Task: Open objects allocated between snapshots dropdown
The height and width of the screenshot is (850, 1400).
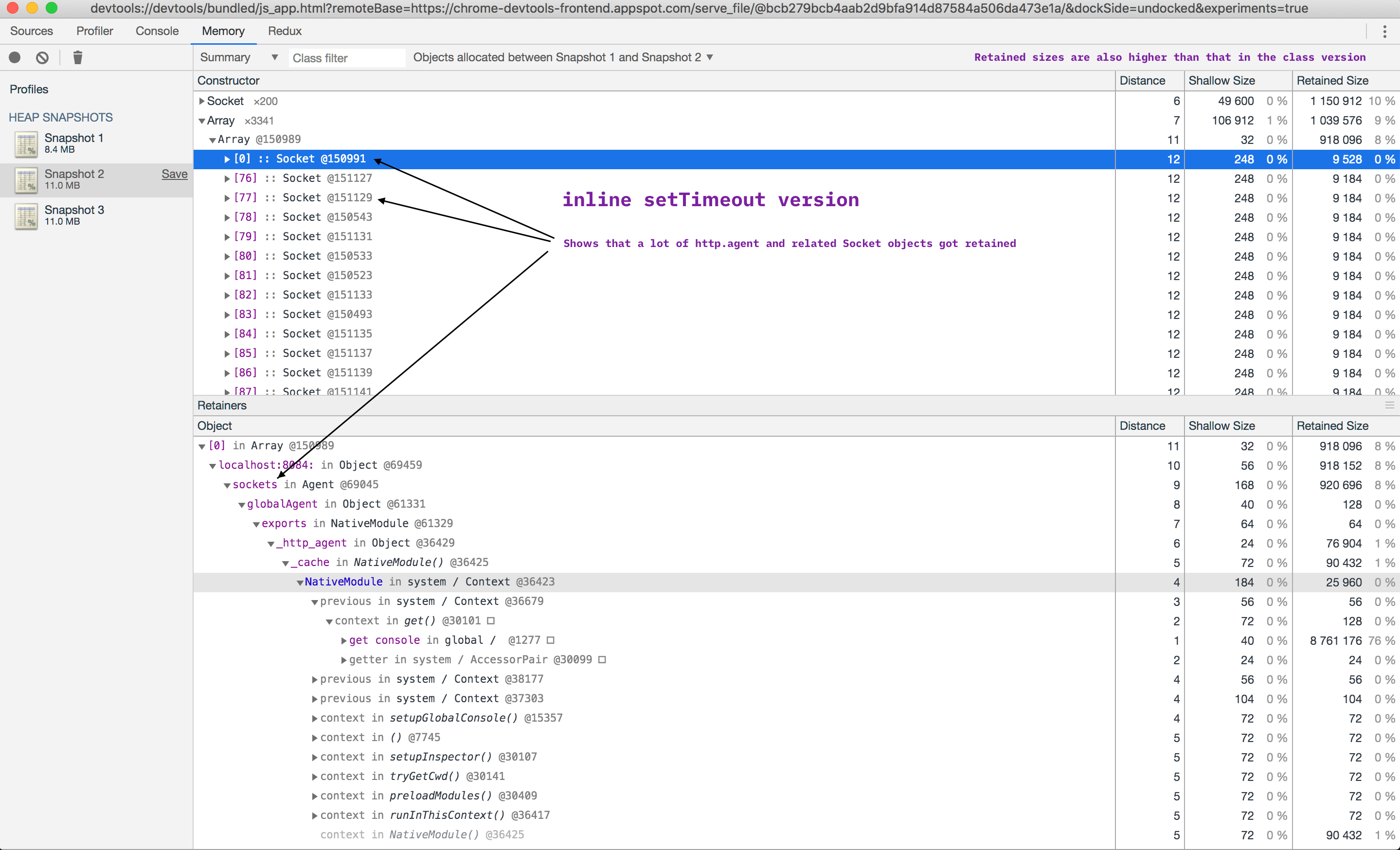Action: point(563,57)
